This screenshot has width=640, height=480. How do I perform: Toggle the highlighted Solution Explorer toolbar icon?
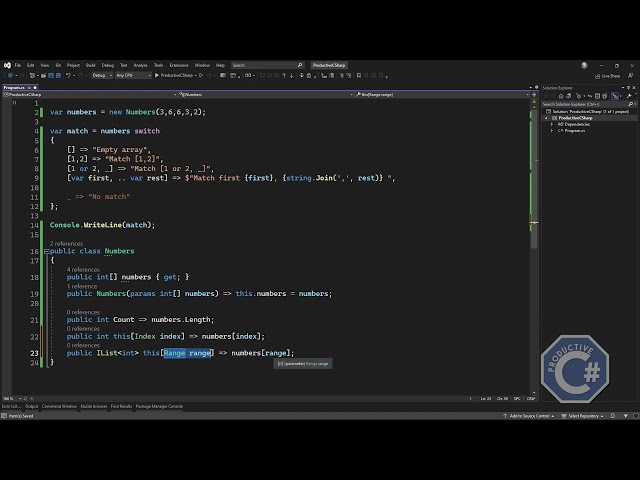[x=615, y=96]
